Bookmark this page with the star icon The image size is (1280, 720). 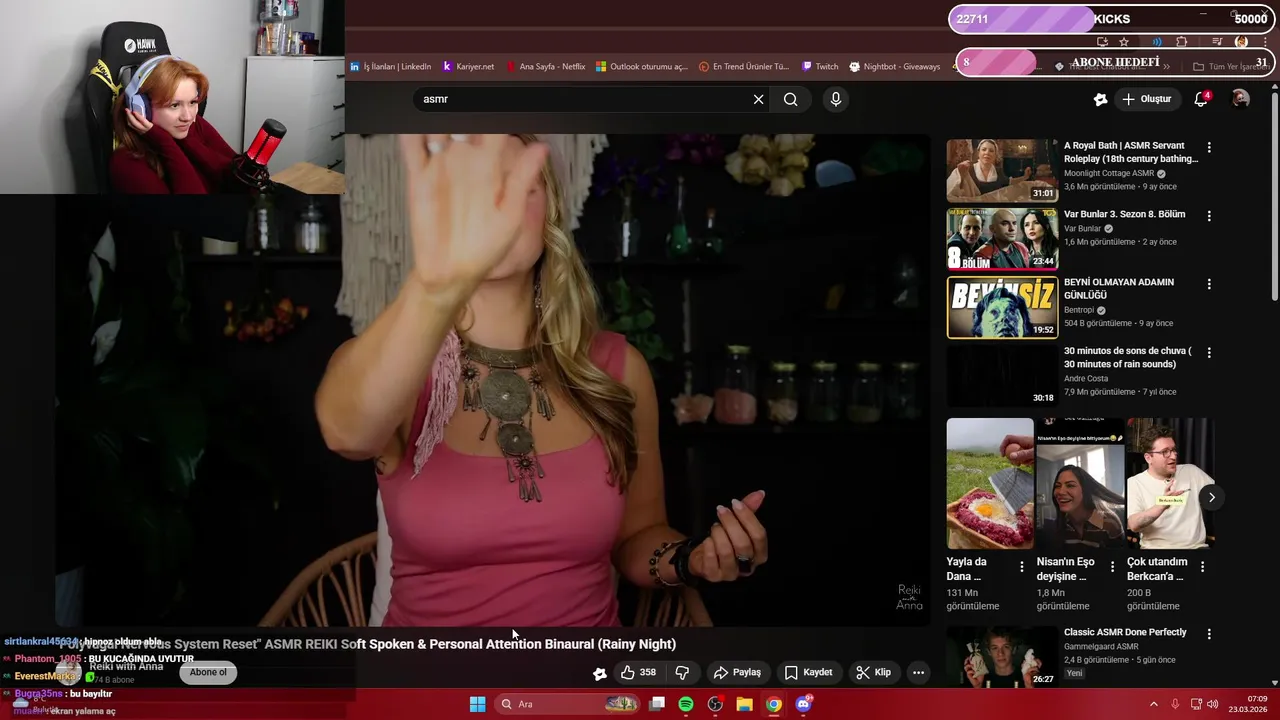click(x=1124, y=42)
